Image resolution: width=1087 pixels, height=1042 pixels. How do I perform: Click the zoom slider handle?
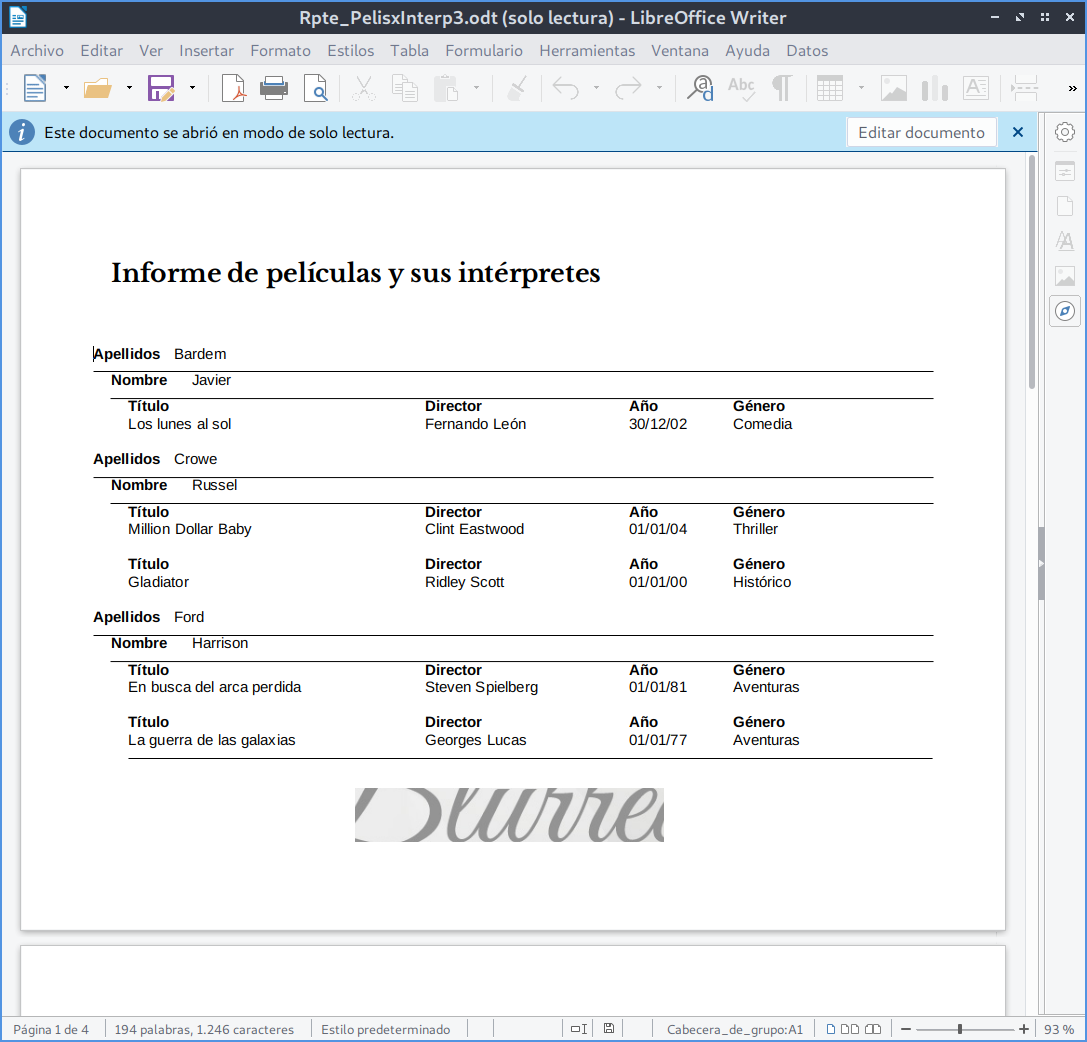[960, 1029]
